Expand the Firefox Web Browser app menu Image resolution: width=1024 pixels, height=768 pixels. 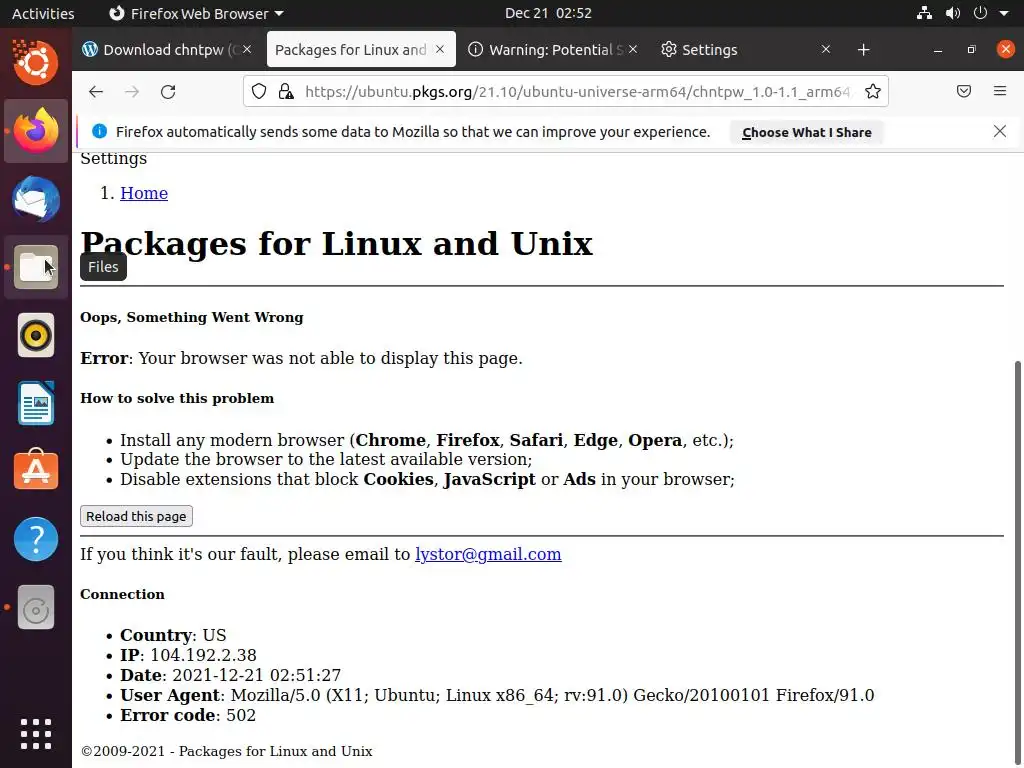click(x=195, y=13)
